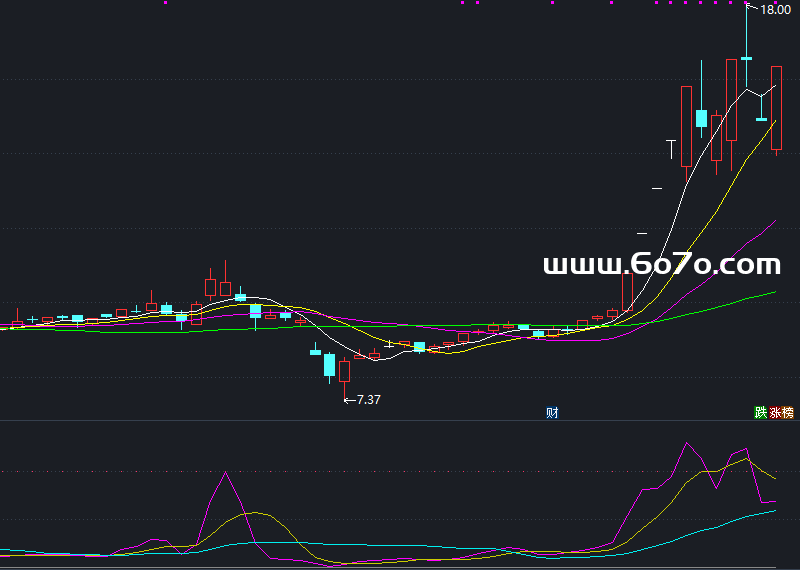Select the 18.00 high price label
The image size is (800, 570).
(775, 10)
